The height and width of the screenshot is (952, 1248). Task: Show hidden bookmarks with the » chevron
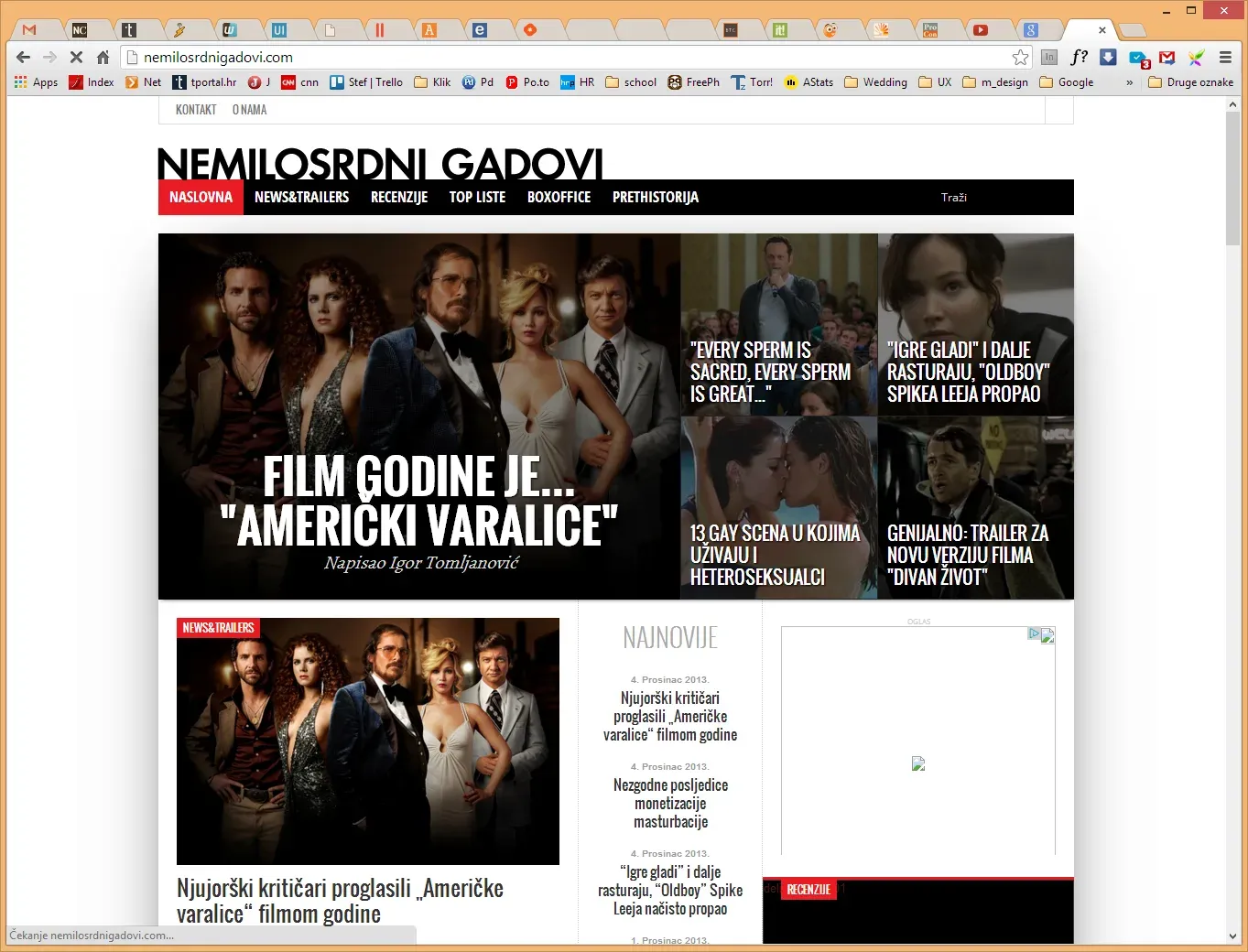[1129, 82]
